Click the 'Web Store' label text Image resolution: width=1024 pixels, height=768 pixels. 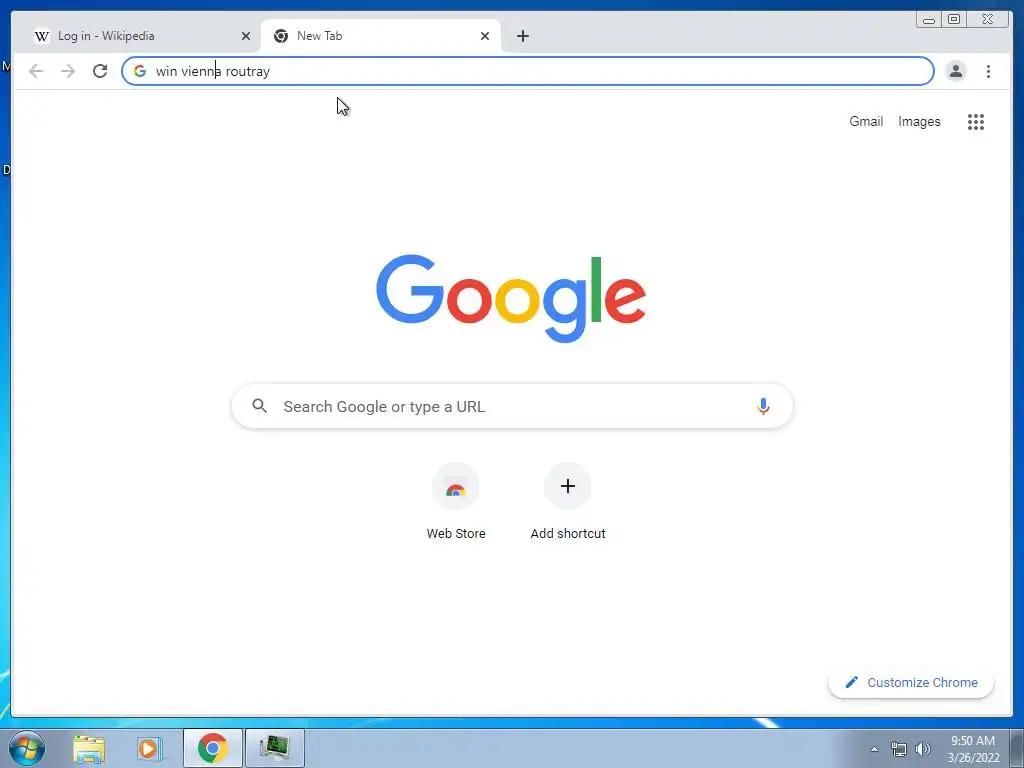(x=456, y=534)
